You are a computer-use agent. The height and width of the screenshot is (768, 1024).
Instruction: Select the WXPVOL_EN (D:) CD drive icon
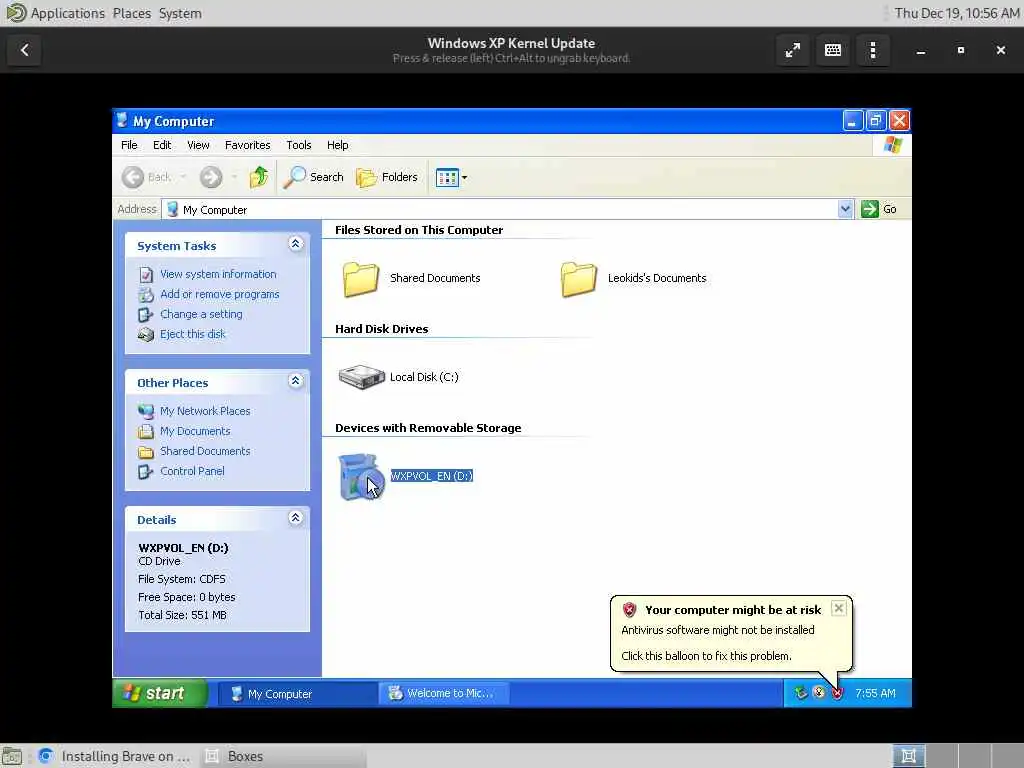[x=359, y=477]
